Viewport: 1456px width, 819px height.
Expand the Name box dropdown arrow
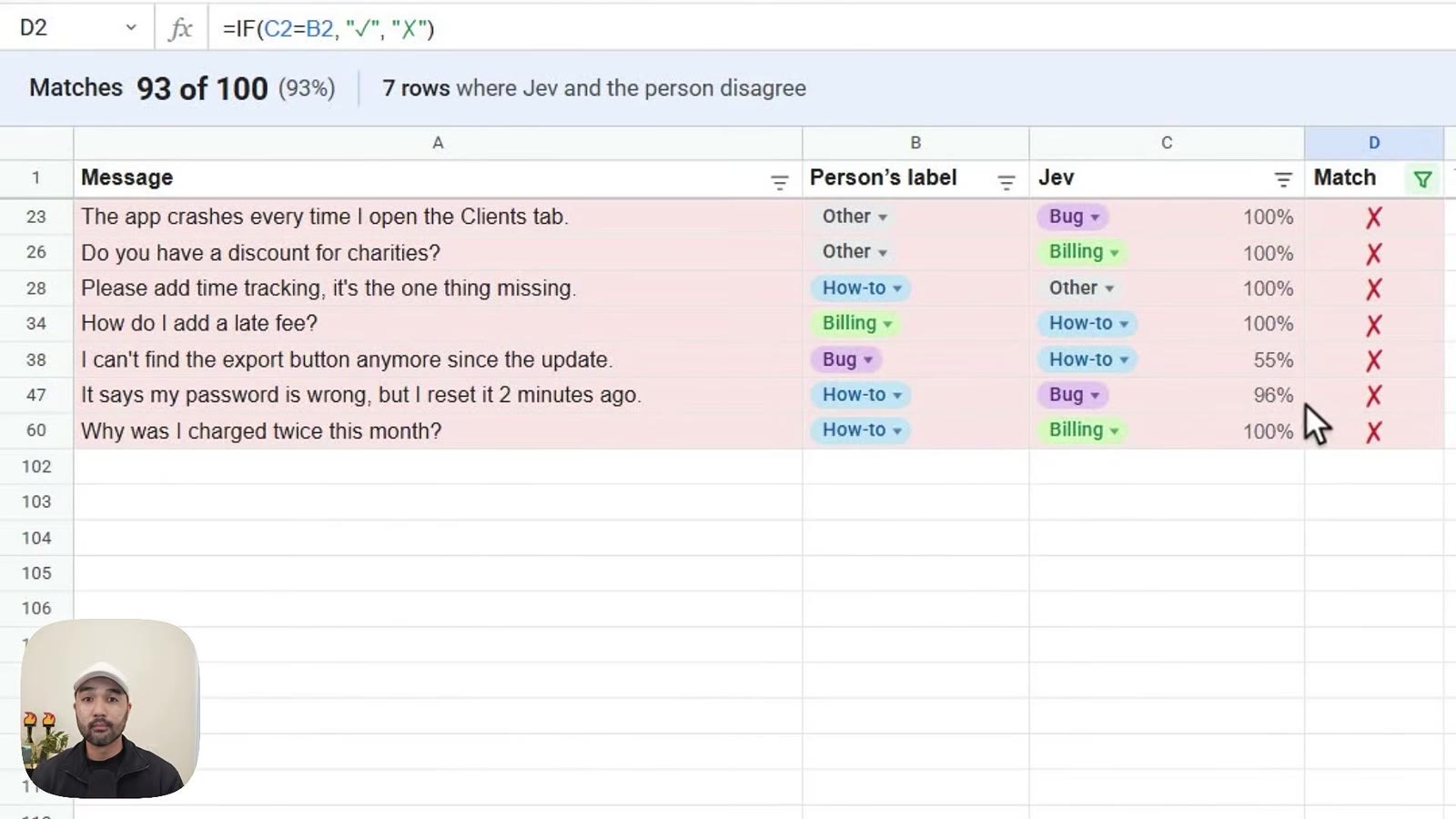pos(131,27)
